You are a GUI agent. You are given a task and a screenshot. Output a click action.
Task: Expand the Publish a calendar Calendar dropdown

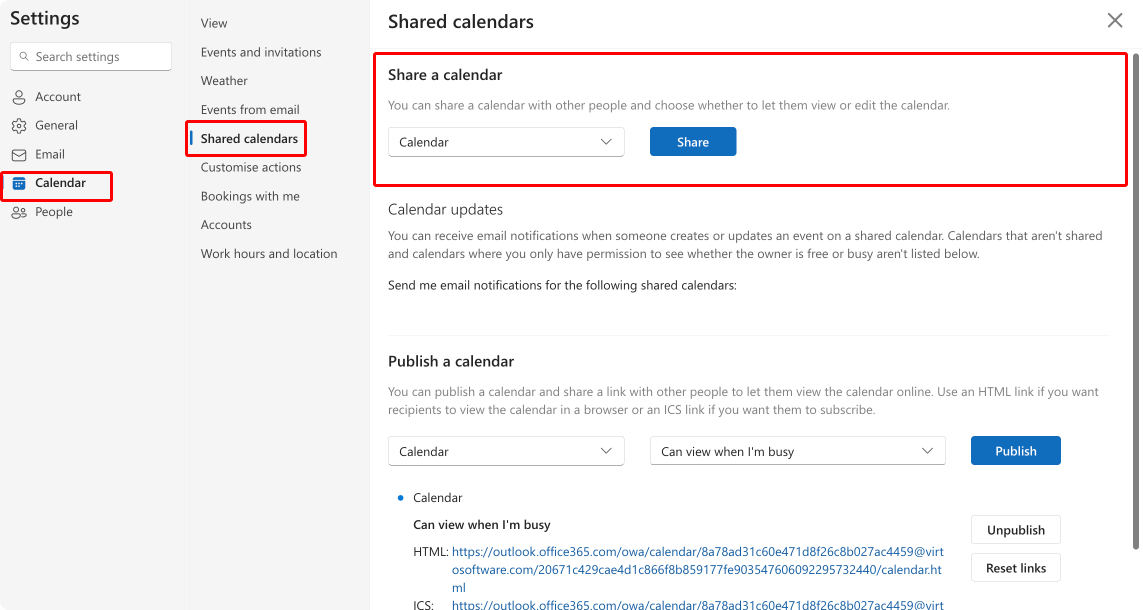(506, 451)
